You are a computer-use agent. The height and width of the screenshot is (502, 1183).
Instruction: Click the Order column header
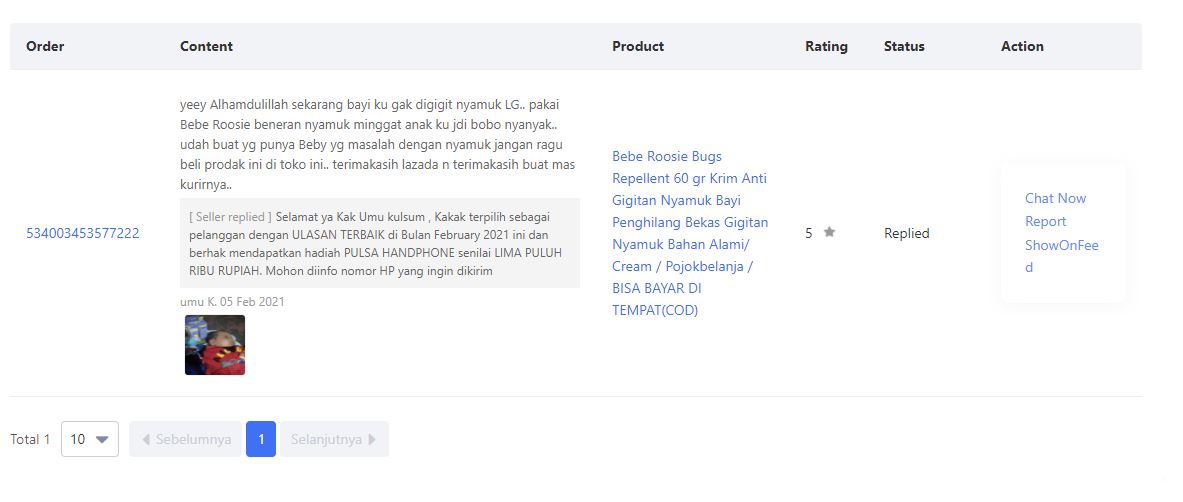(45, 46)
